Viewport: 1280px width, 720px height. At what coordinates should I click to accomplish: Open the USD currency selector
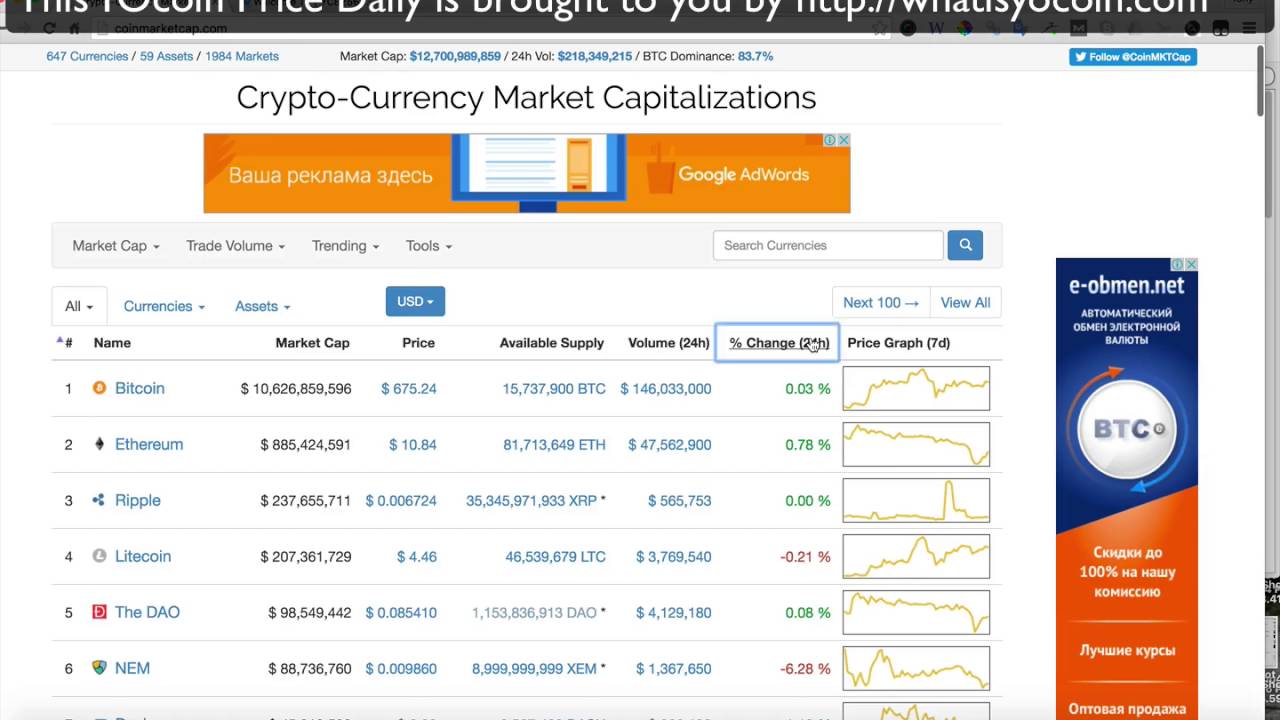tap(415, 301)
